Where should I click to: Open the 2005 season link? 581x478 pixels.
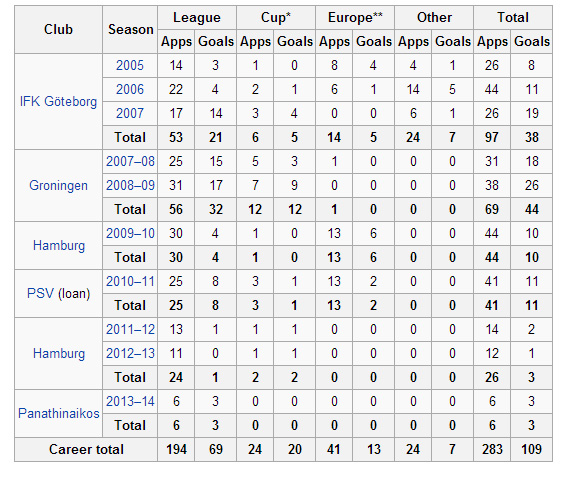(130, 65)
